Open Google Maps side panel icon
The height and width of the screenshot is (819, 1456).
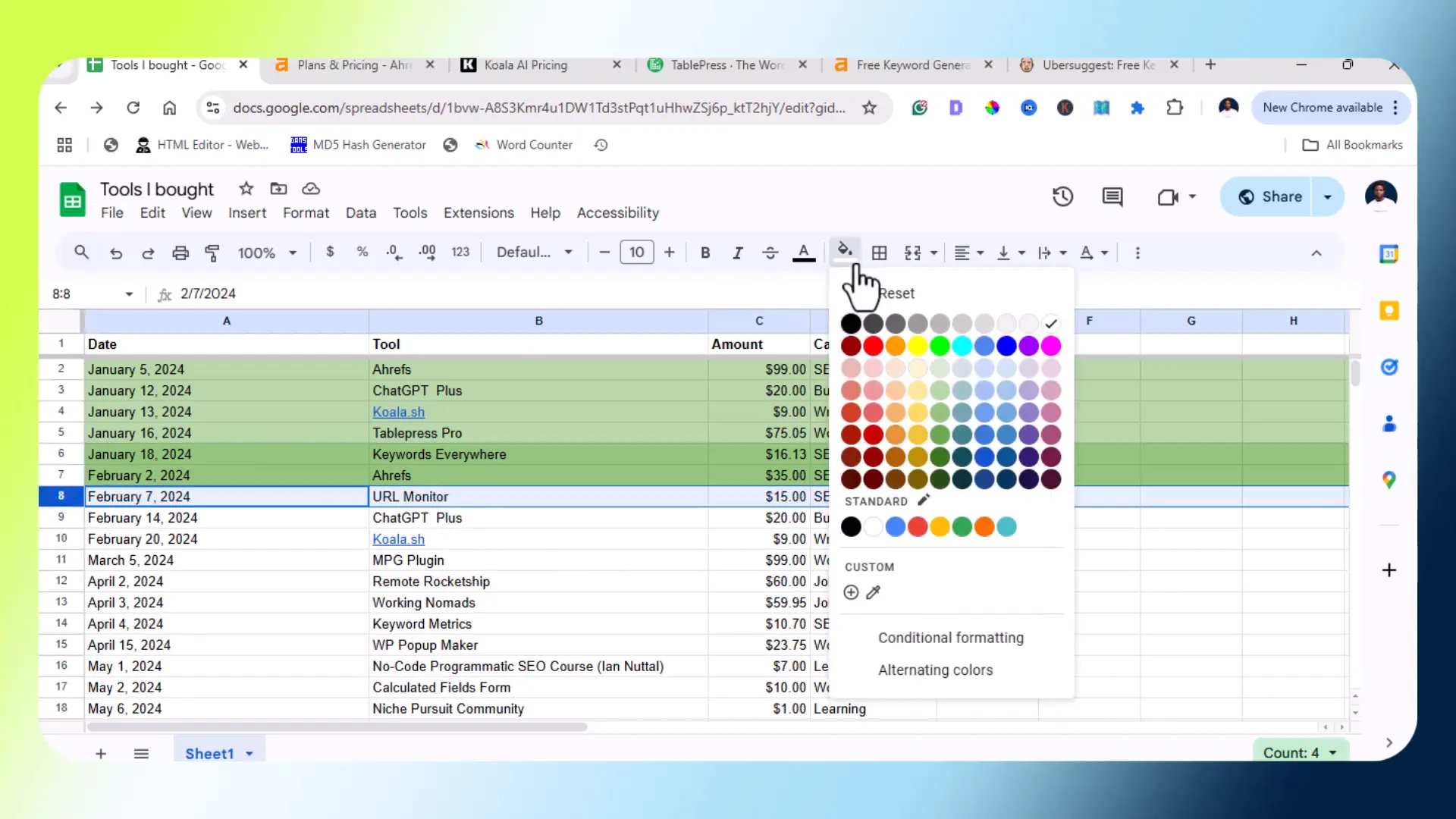1389,480
